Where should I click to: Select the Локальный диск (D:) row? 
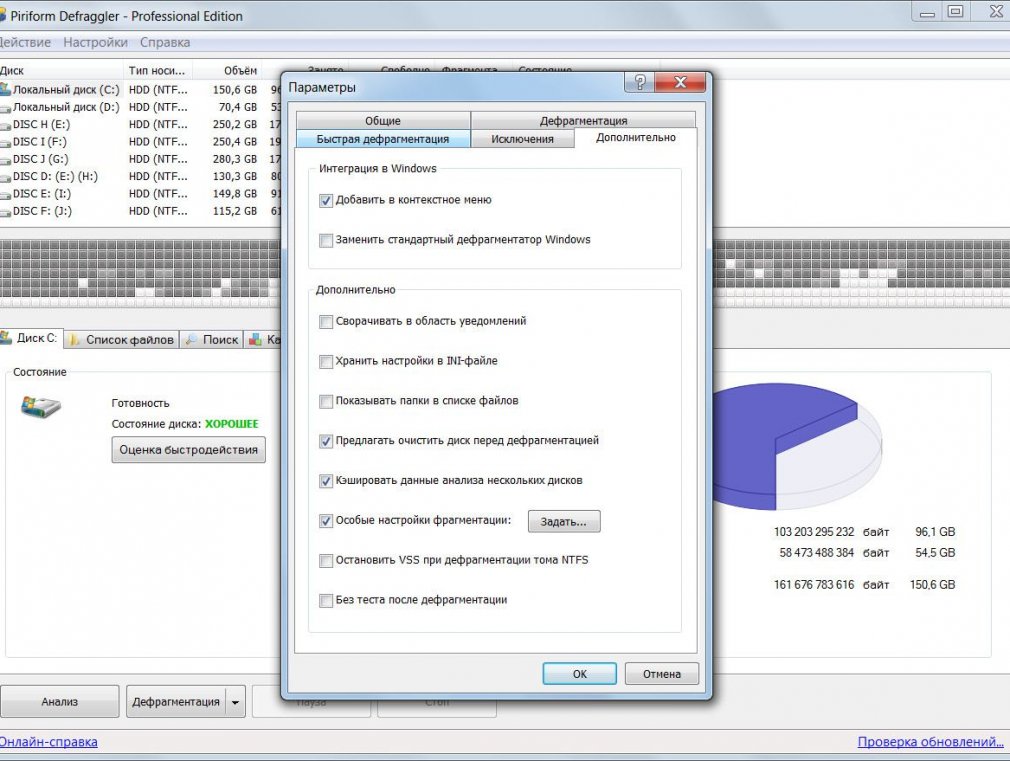[140, 107]
